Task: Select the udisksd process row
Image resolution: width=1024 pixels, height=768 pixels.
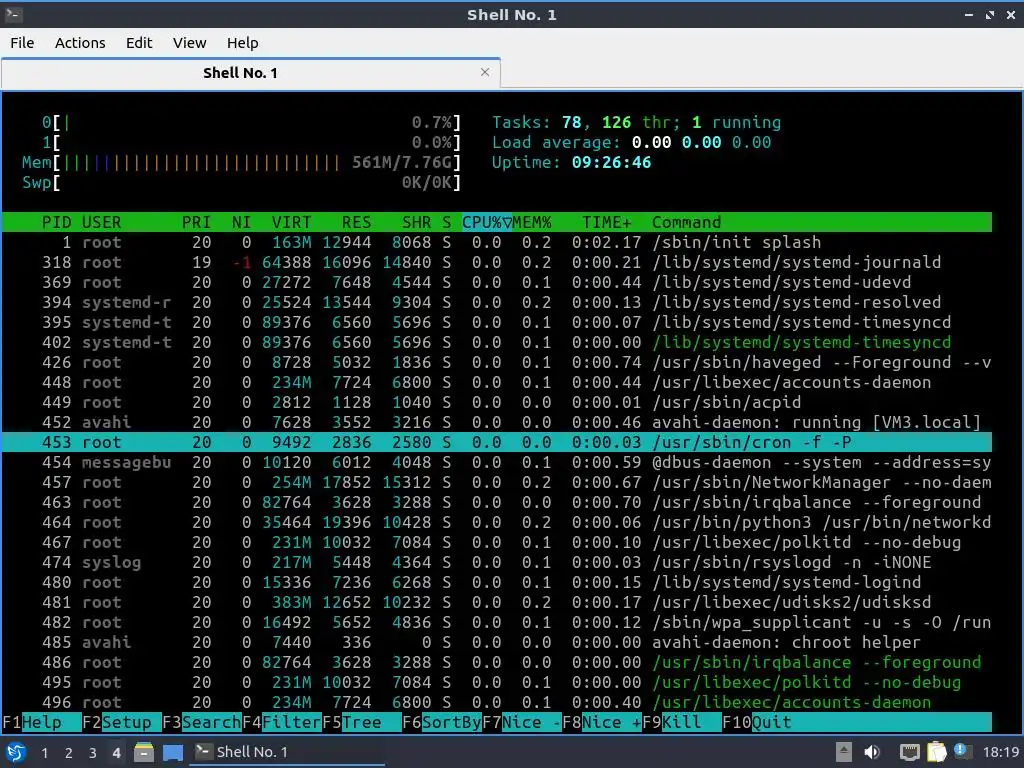Action: click(496, 602)
